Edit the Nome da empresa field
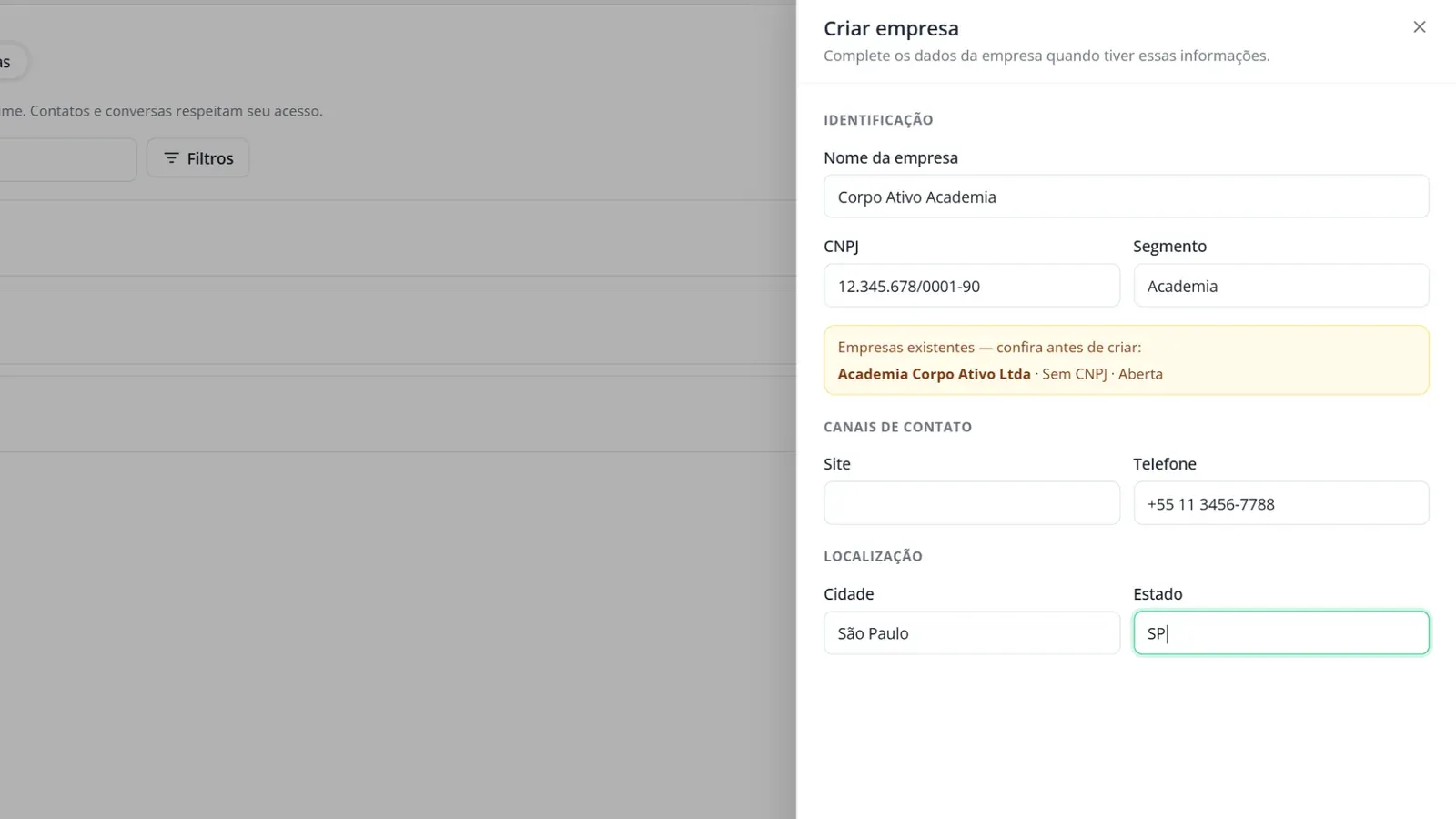Screen dimensions: 1456x819 pyautogui.click(x=1126, y=197)
